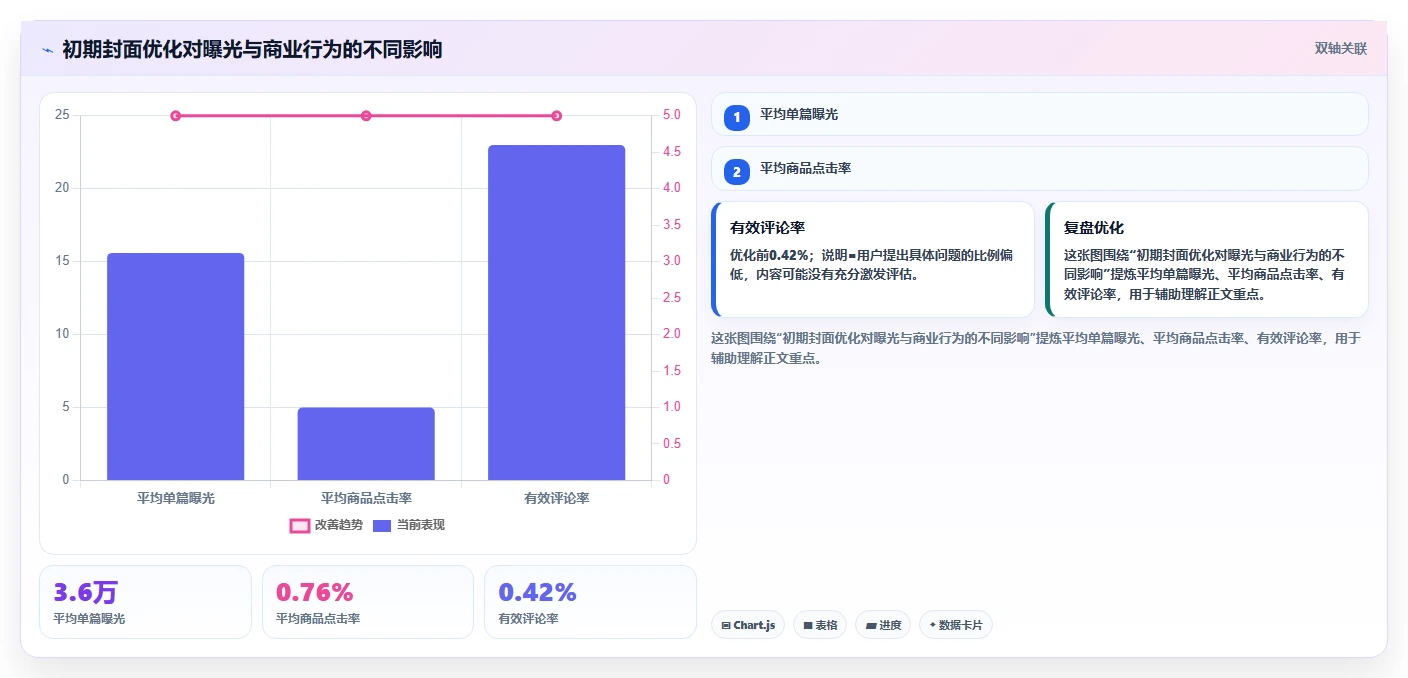
Task: Click the lightning icon beside the chart title
Action: tap(47, 50)
